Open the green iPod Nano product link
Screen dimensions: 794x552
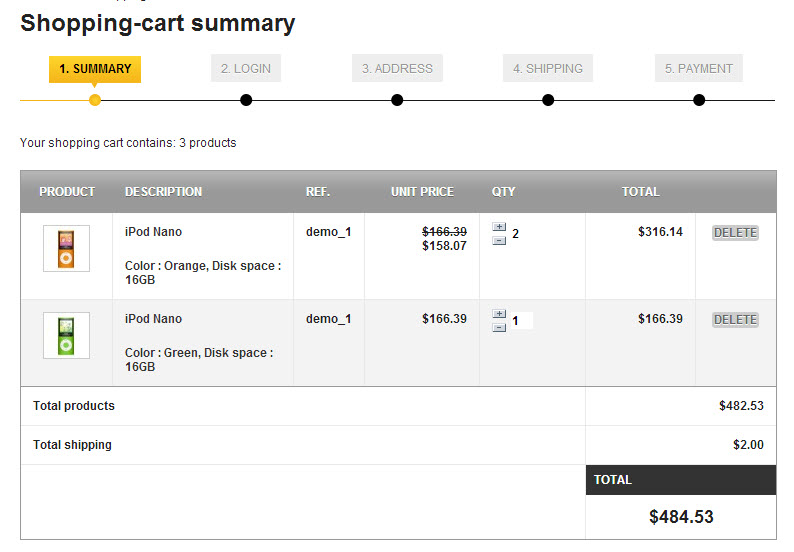[x=153, y=319]
